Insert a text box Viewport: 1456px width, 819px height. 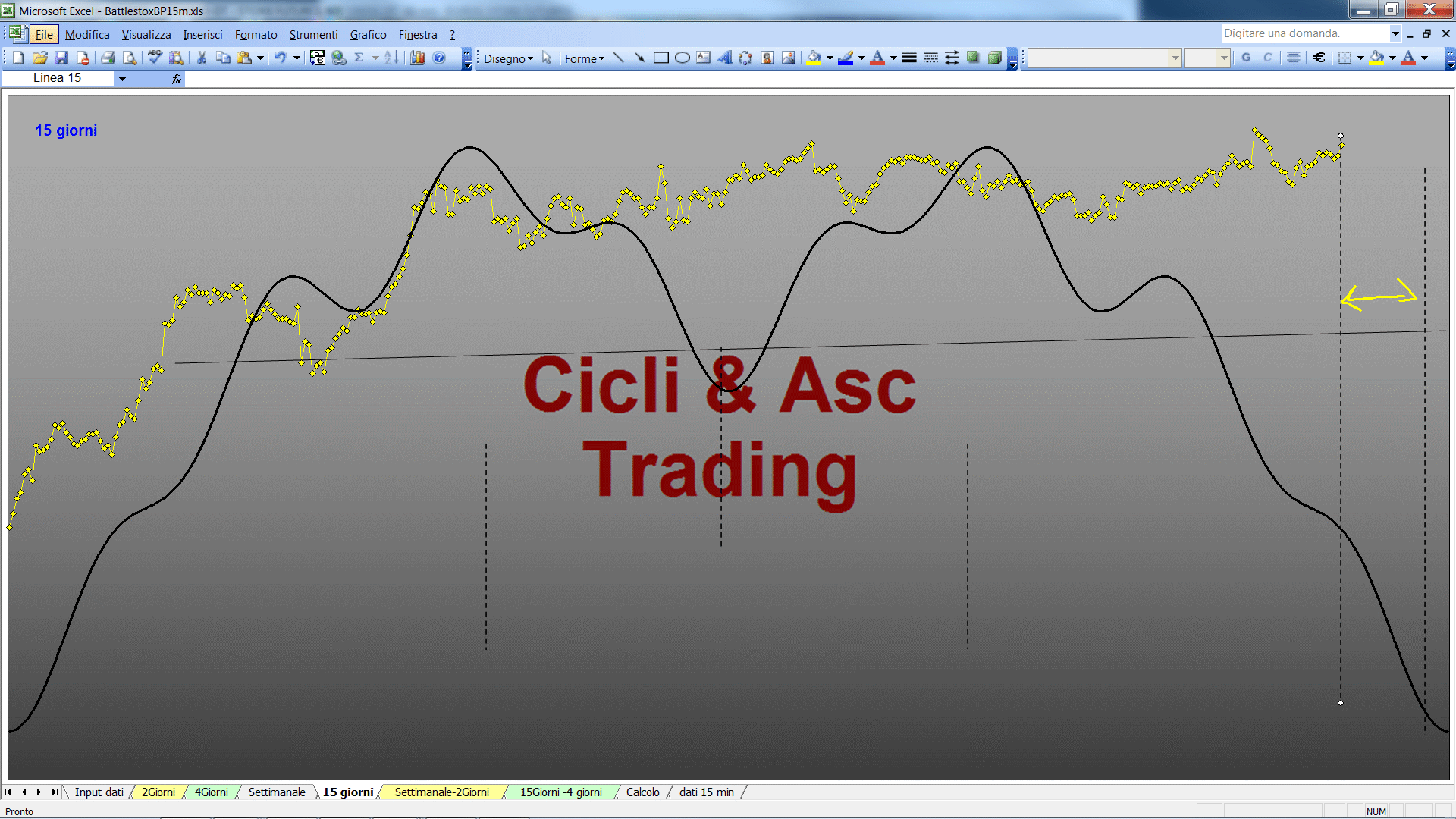[x=704, y=58]
